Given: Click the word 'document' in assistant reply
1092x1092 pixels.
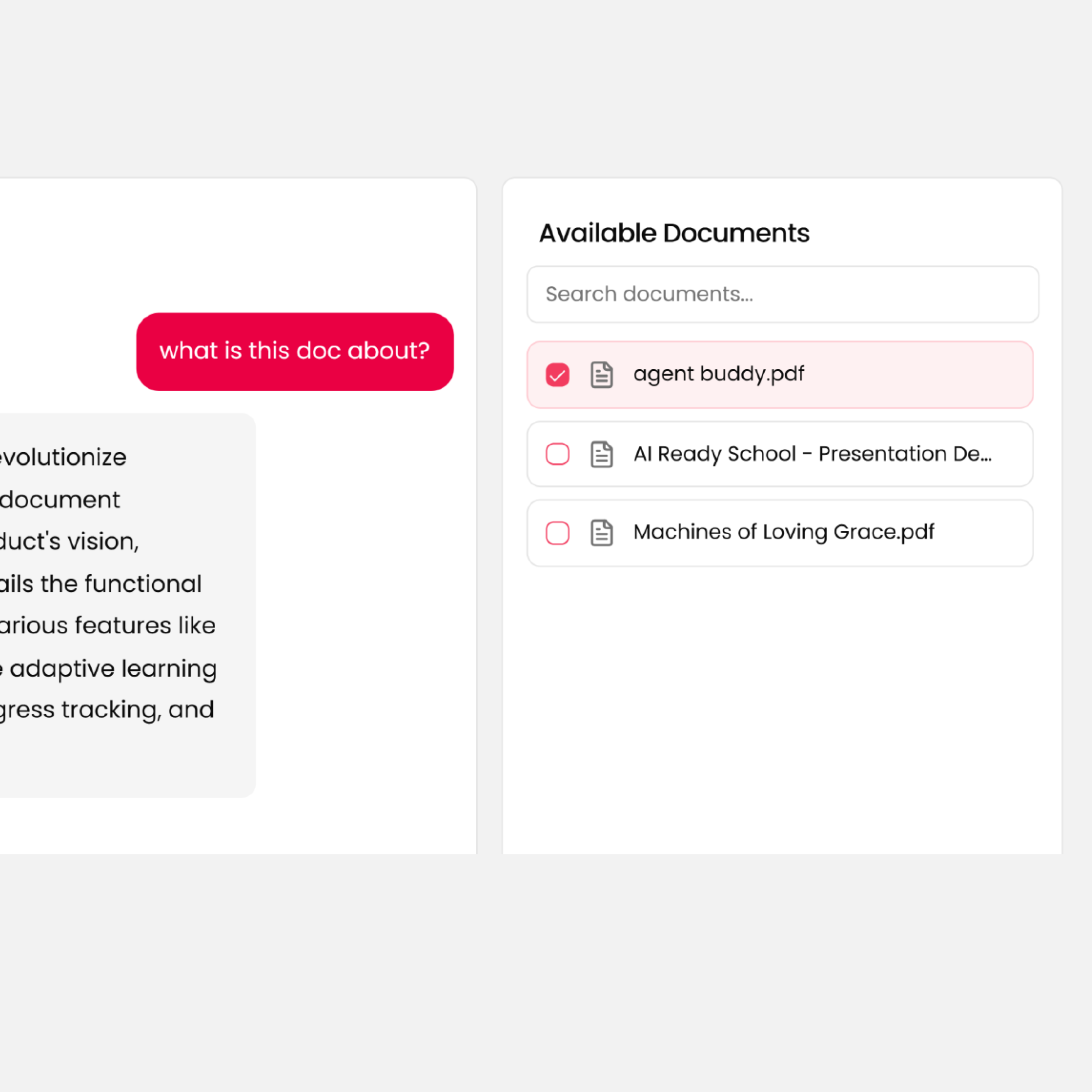Looking at the screenshot, I should (60, 500).
